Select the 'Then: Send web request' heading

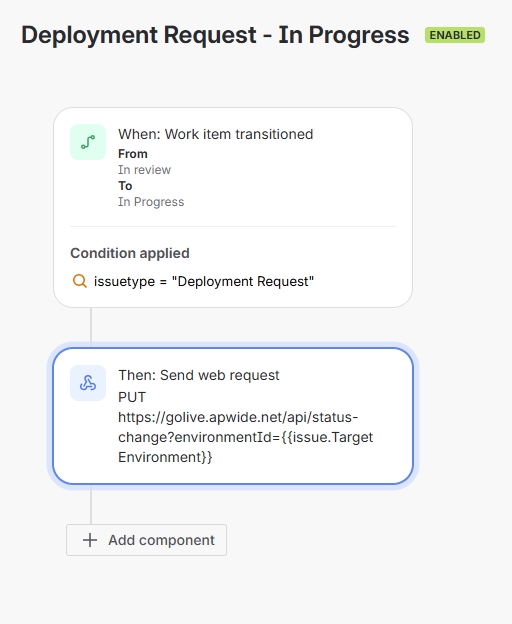pos(199,375)
